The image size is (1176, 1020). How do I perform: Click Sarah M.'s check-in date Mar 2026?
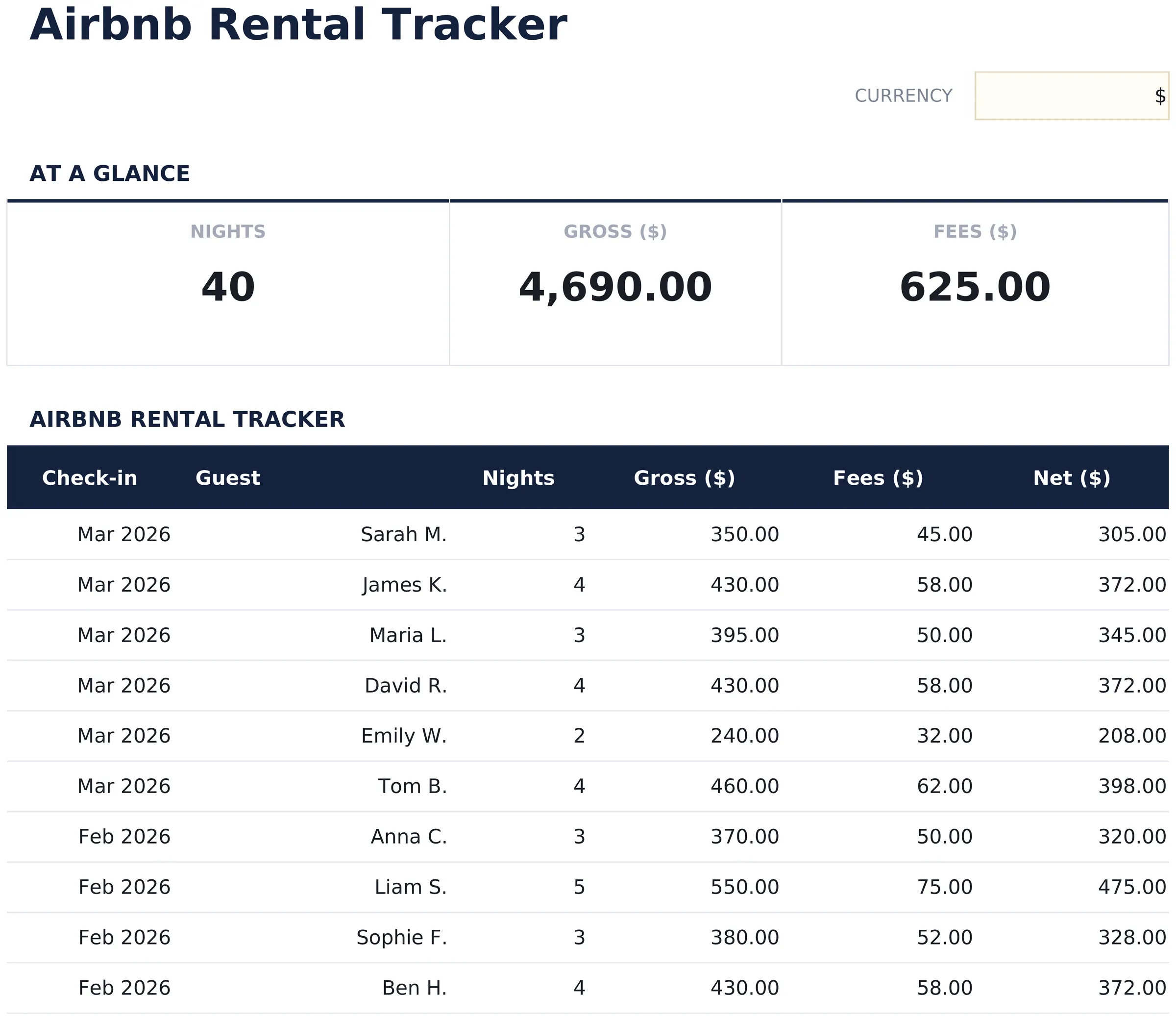pyautogui.click(x=124, y=534)
